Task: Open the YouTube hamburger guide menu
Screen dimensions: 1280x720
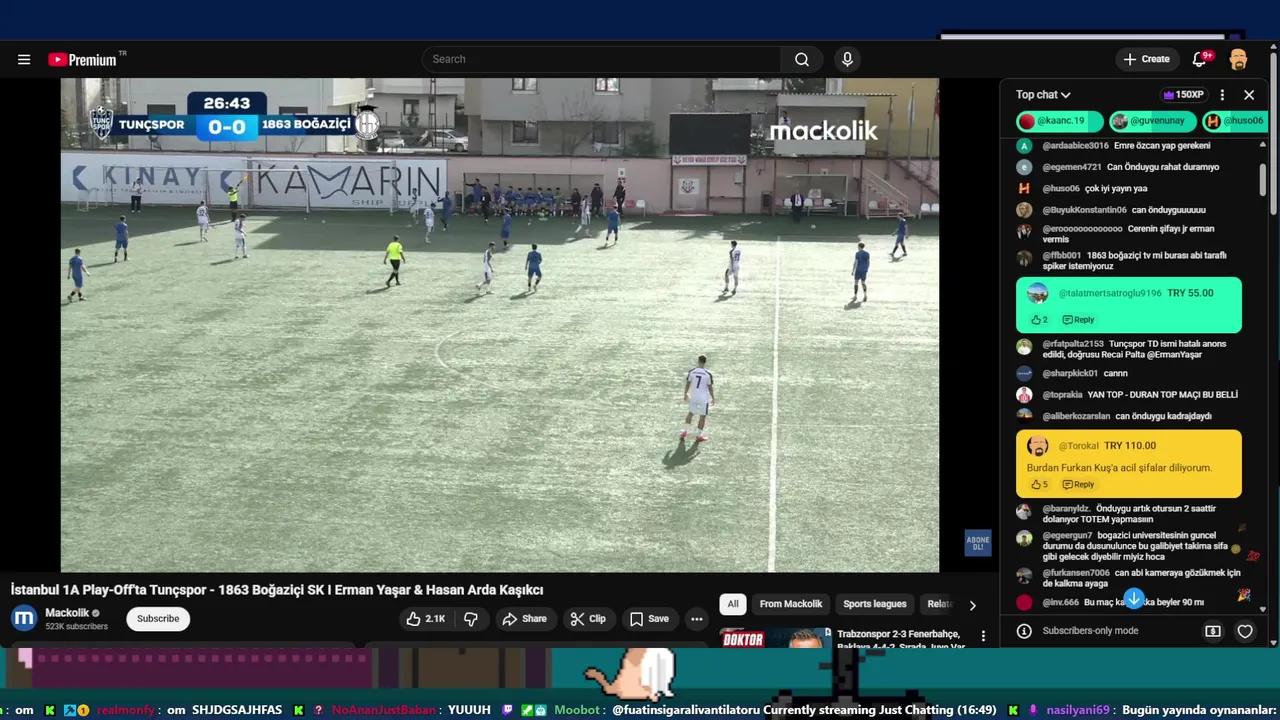Action: tap(24, 59)
